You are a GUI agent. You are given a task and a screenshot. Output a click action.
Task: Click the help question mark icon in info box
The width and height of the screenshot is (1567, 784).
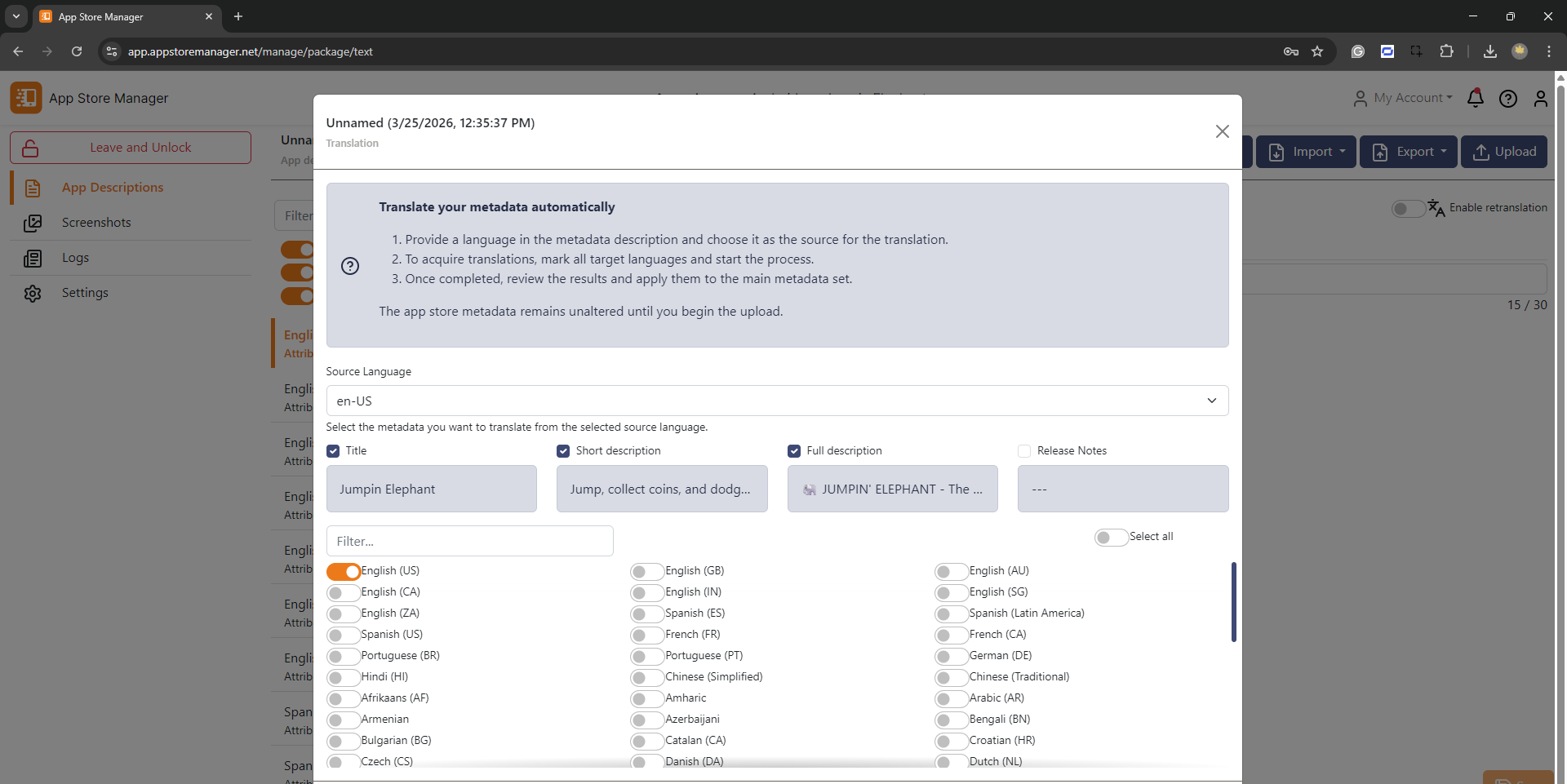[350, 266]
